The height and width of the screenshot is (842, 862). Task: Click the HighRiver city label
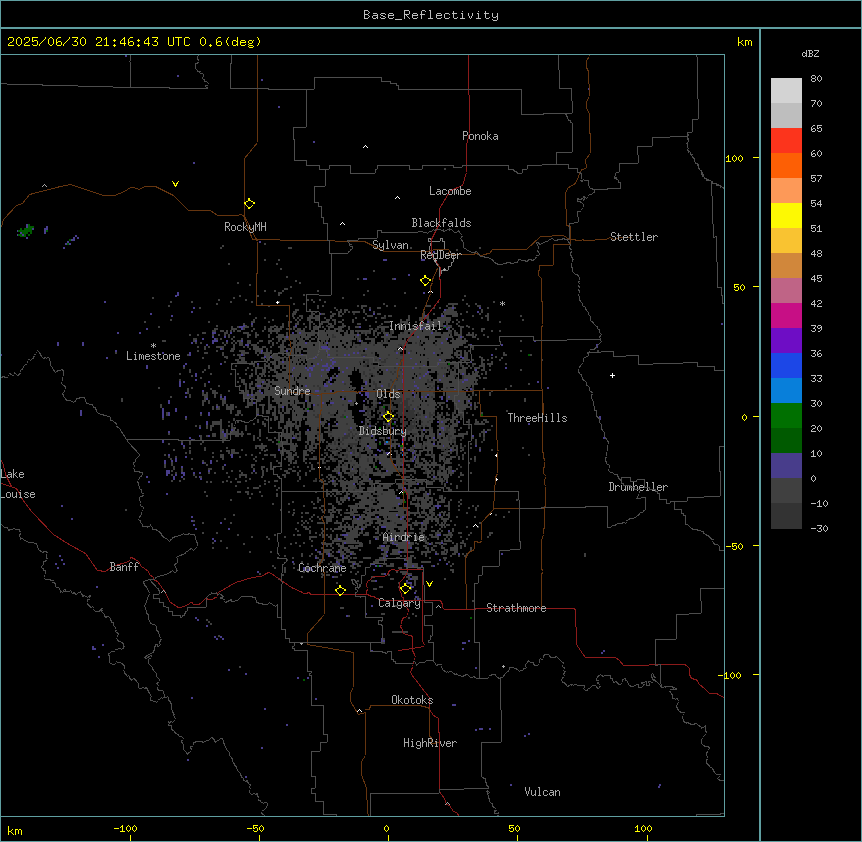430,743
